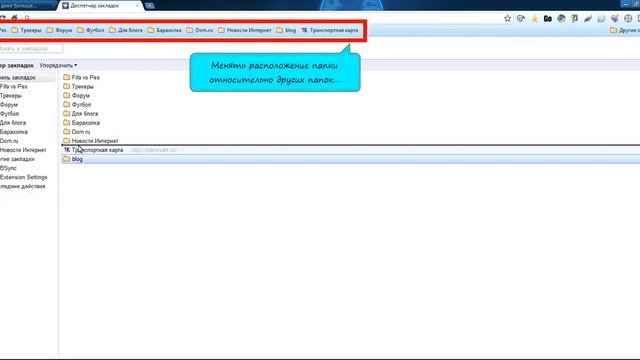
Task: Select Для блога row in the folder list
Action: point(351,113)
